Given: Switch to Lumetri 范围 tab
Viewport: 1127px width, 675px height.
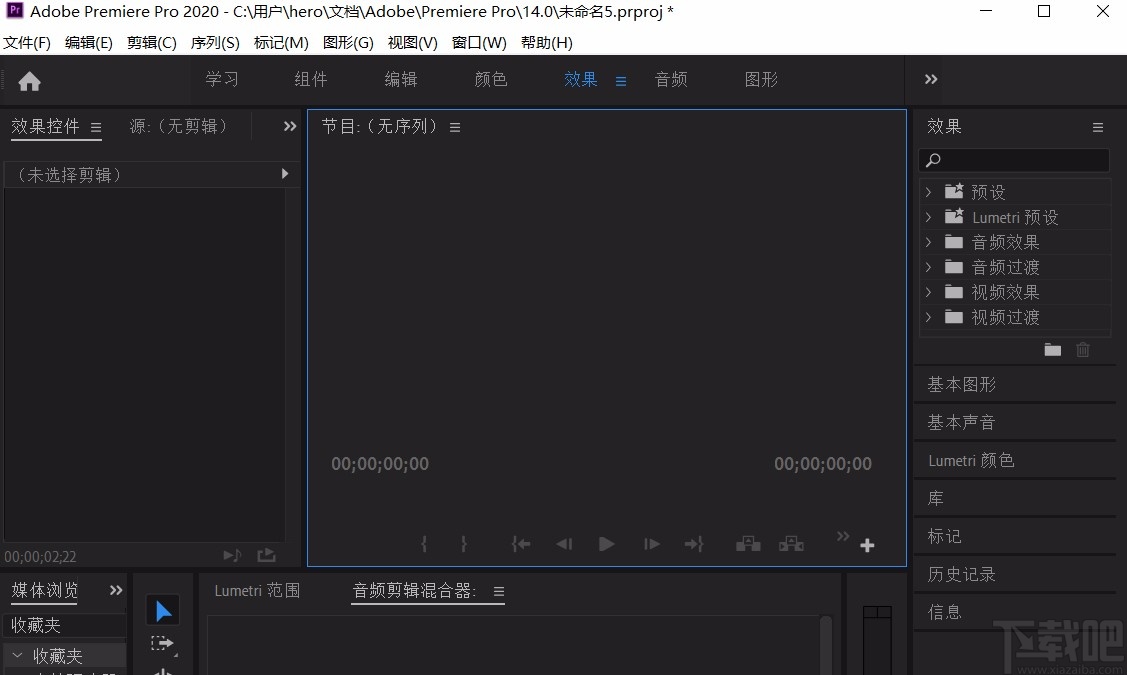Looking at the screenshot, I should click(x=257, y=591).
